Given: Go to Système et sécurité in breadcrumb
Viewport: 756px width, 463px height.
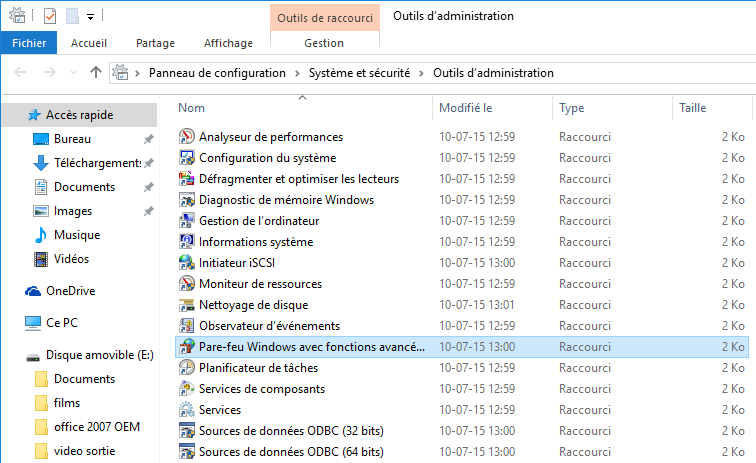Looking at the screenshot, I should coord(359,73).
